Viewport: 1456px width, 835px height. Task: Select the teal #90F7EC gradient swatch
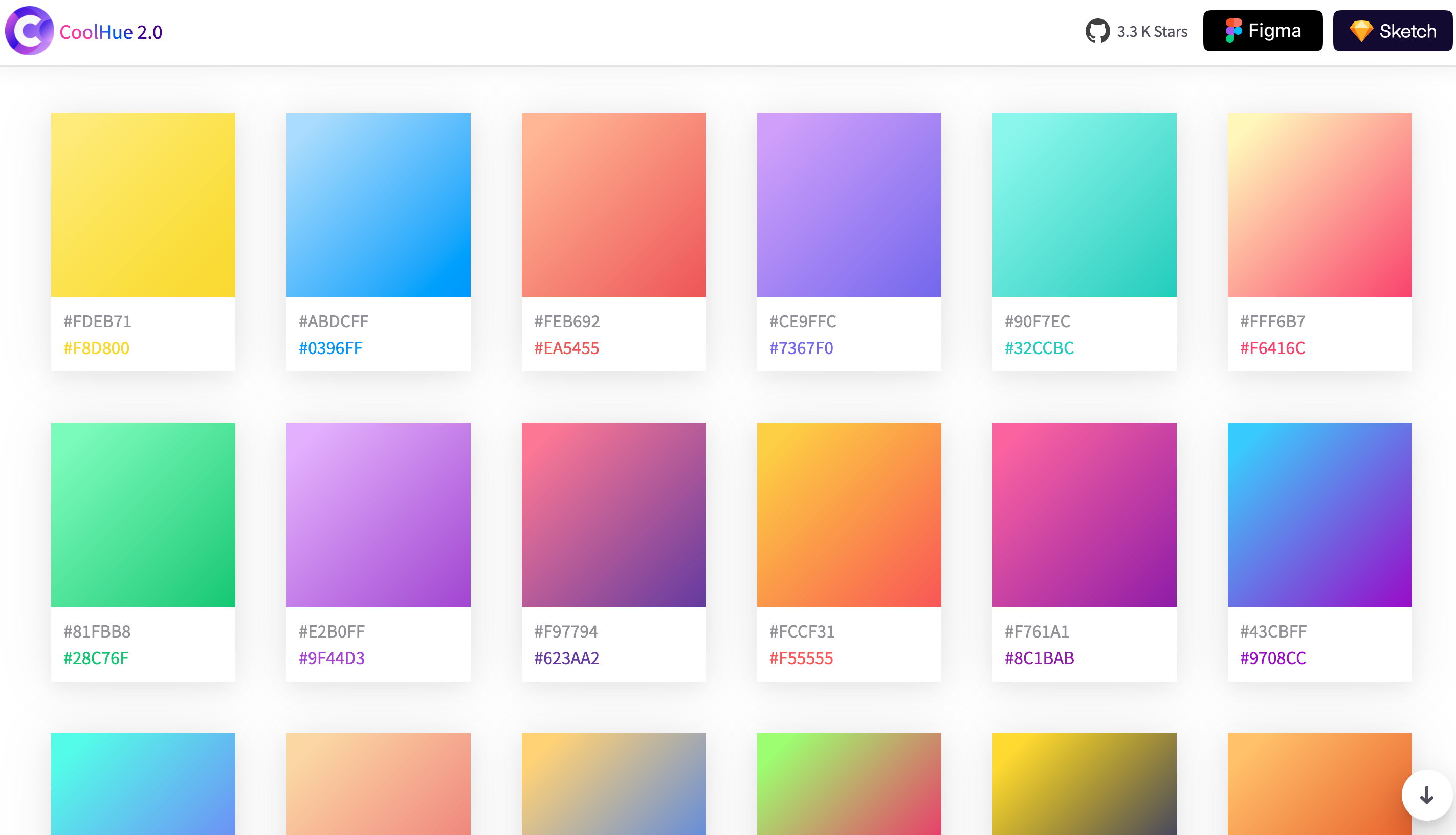[1085, 205]
